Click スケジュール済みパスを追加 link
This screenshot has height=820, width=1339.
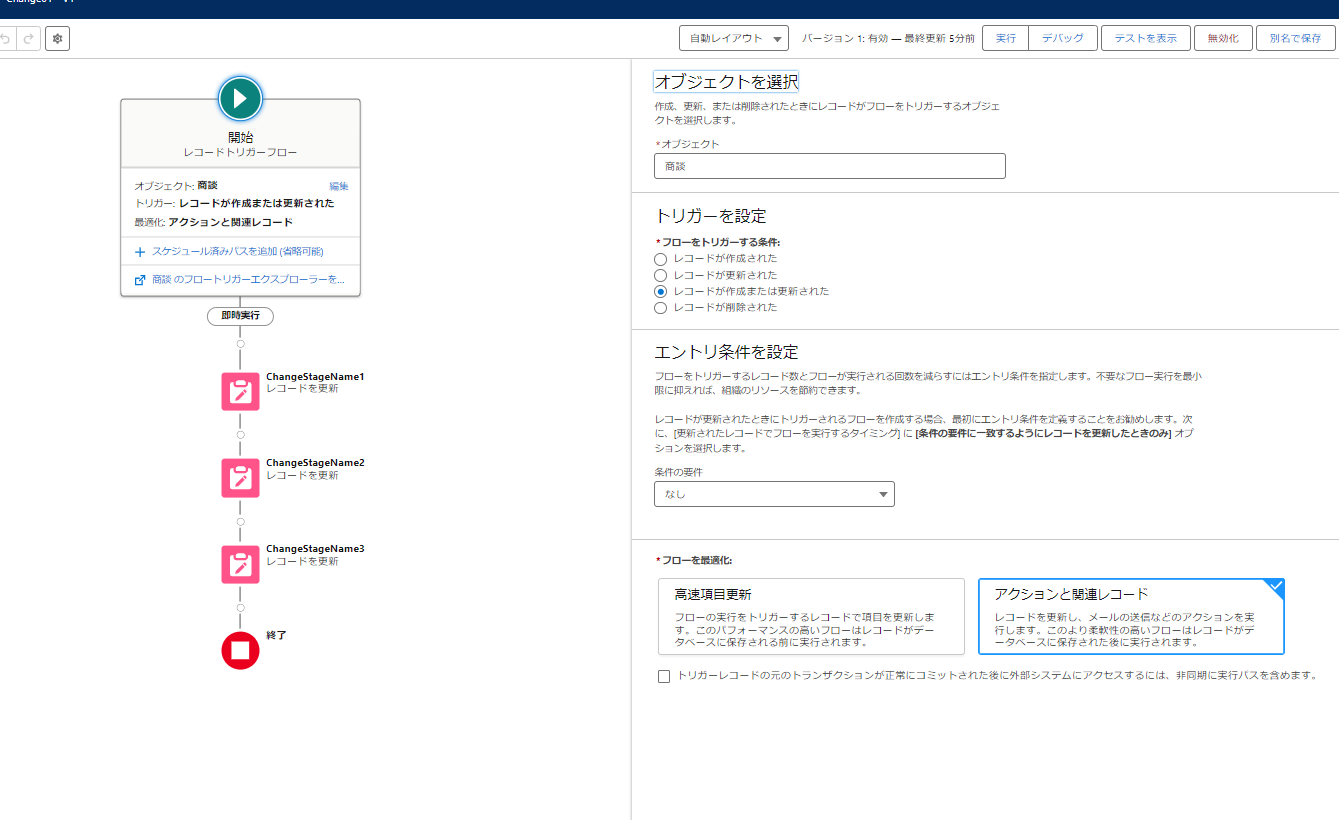(238, 252)
